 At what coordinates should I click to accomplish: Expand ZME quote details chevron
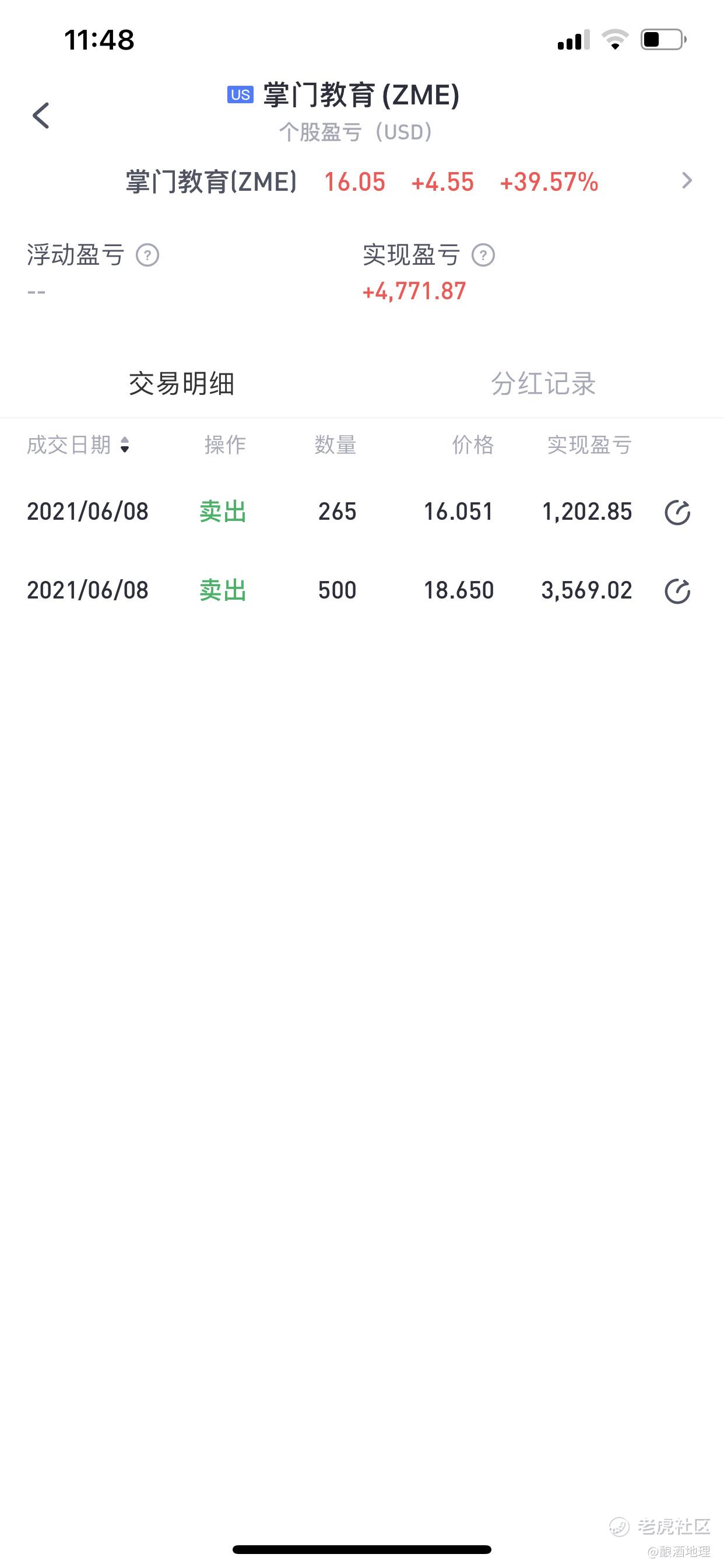(x=687, y=181)
